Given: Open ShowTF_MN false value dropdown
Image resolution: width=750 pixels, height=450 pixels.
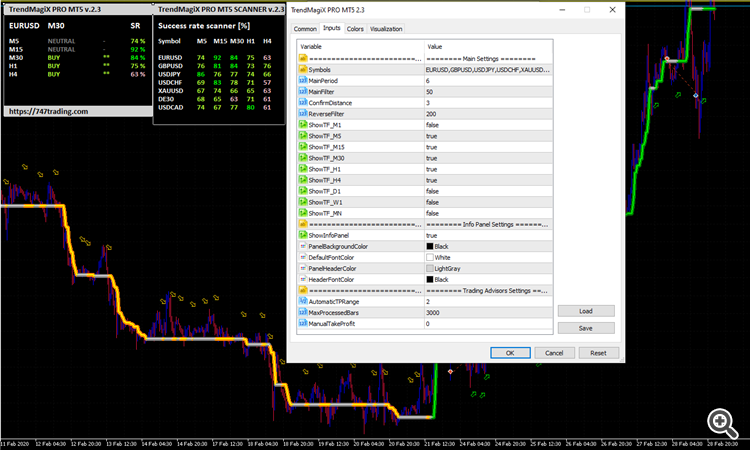Looking at the screenshot, I should pos(488,213).
